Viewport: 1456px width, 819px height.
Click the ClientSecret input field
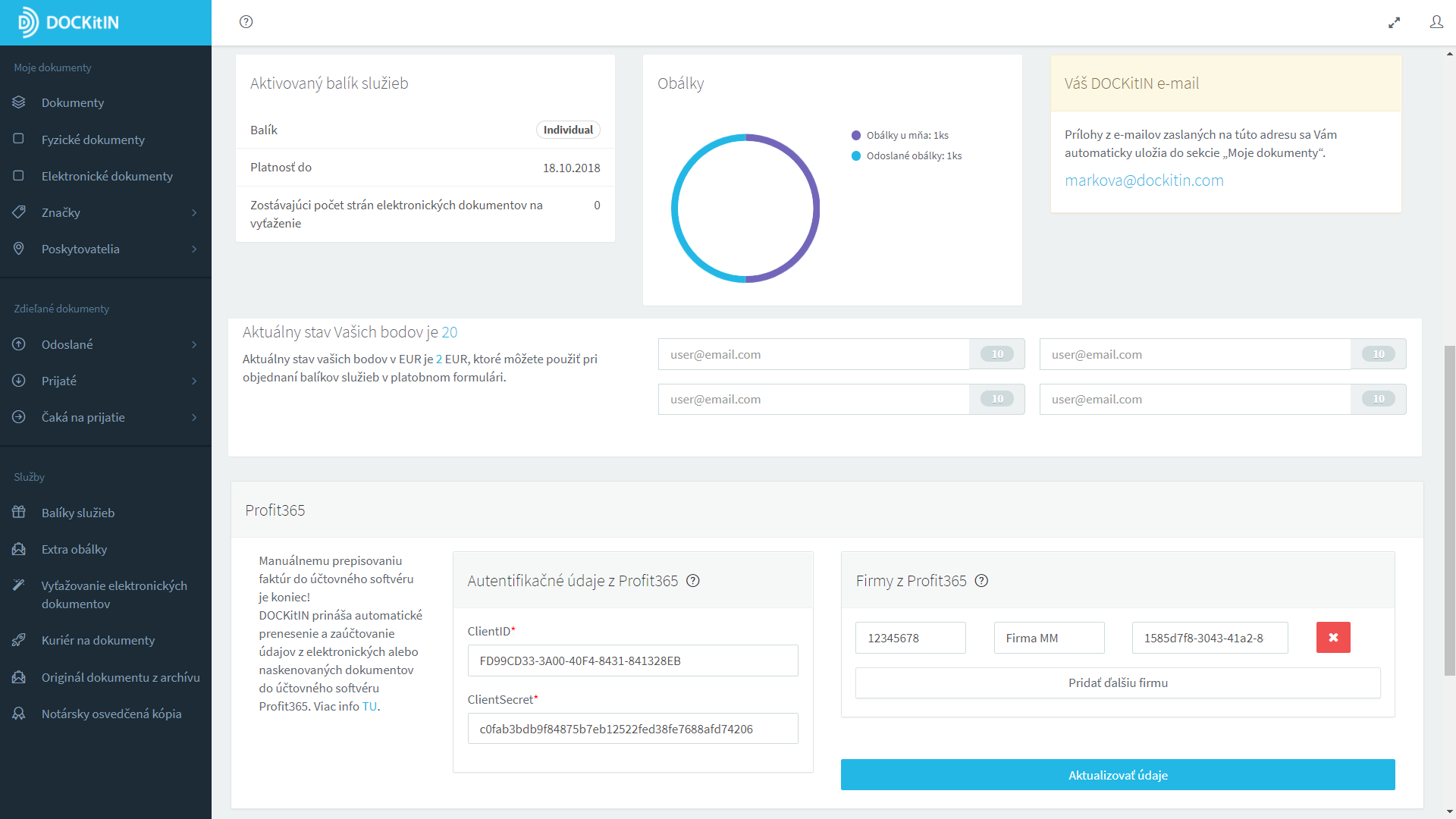click(632, 729)
